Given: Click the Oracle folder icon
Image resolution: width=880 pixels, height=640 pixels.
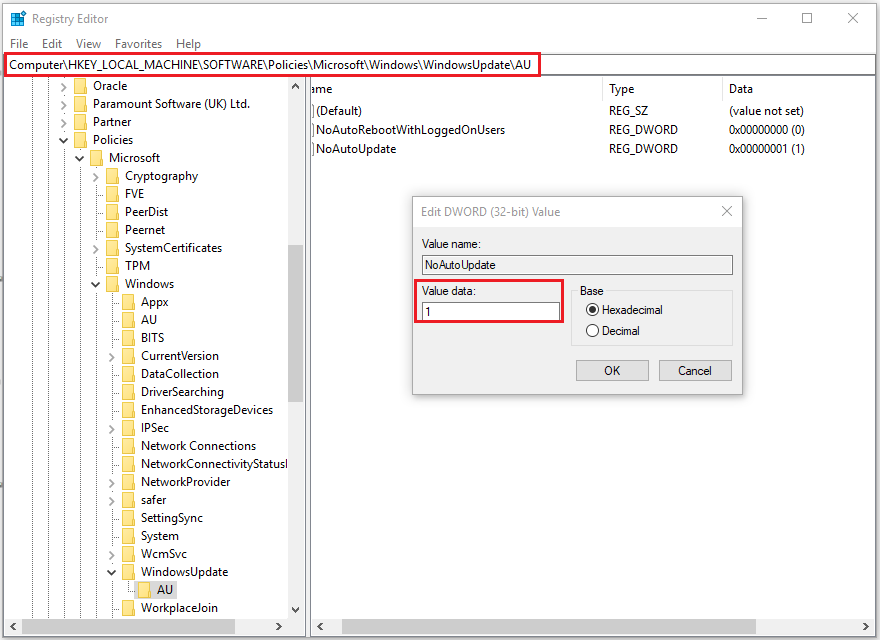Looking at the screenshot, I should pos(81,86).
